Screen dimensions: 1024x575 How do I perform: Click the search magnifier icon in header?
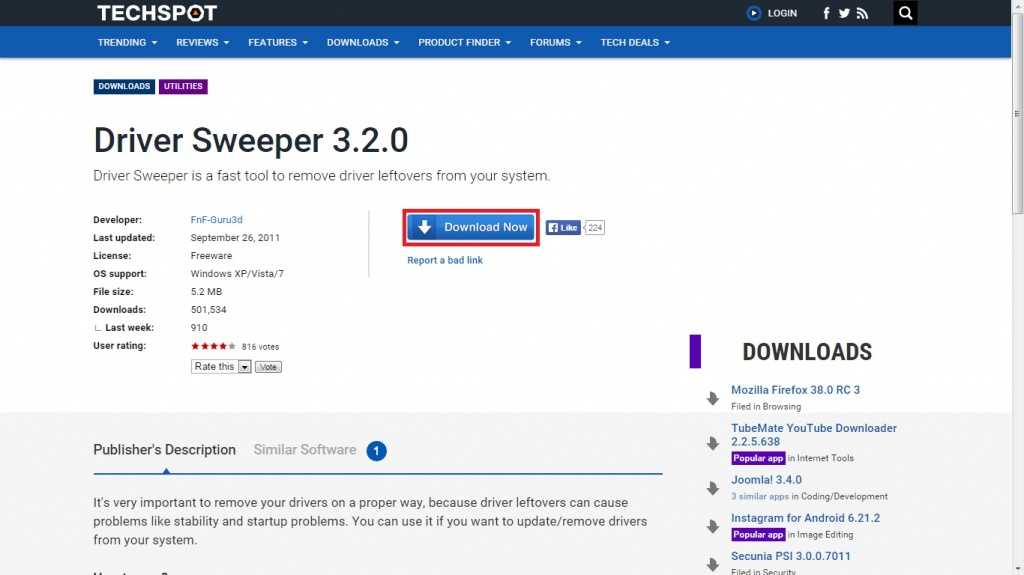[904, 13]
